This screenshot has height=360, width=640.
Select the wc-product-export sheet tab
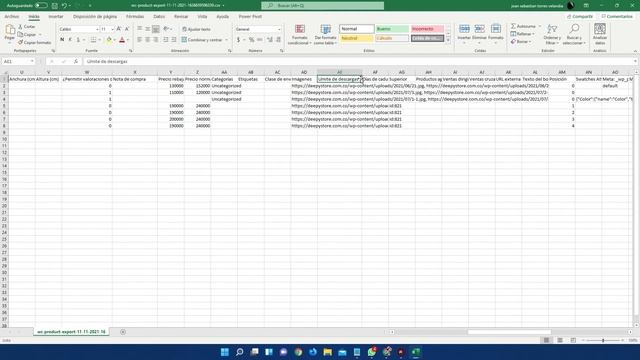[x=71, y=332]
